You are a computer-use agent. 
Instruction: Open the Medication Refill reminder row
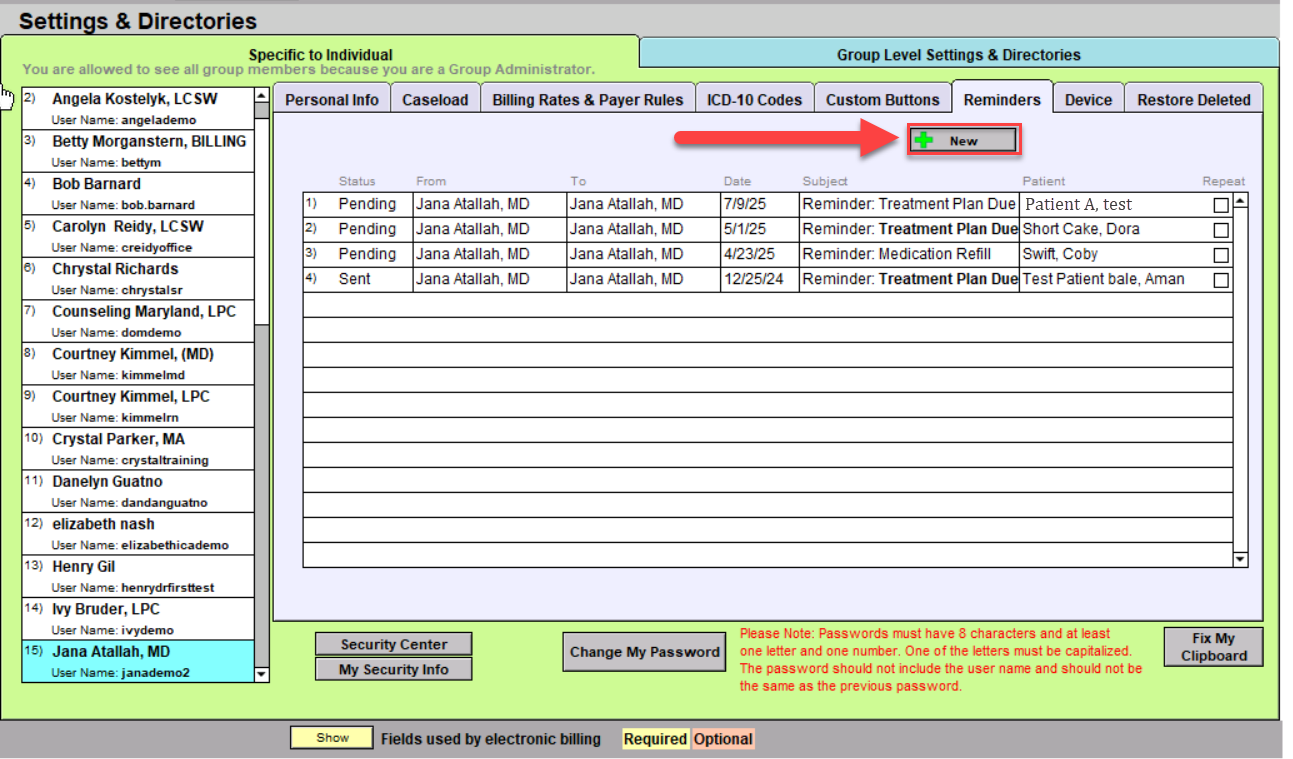pos(896,254)
